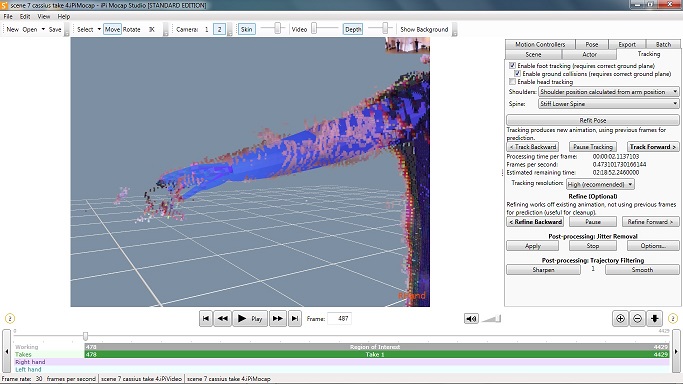Mute audio with the speaker icon
The image size is (683, 384).
471,319
